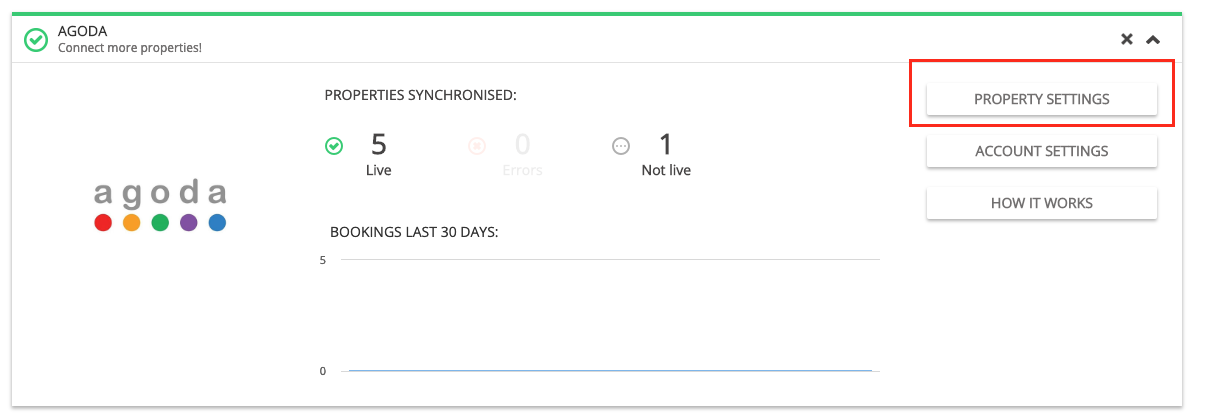Open Account Settings
Viewport: 1207px width, 419px height.
click(x=1041, y=151)
